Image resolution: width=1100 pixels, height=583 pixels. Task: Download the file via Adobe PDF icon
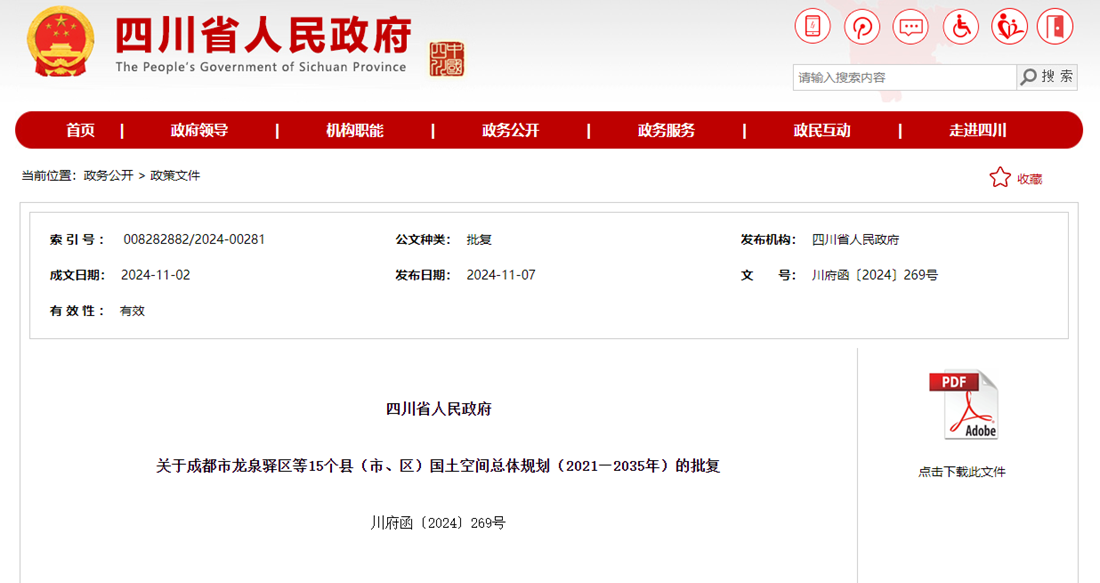(963, 405)
